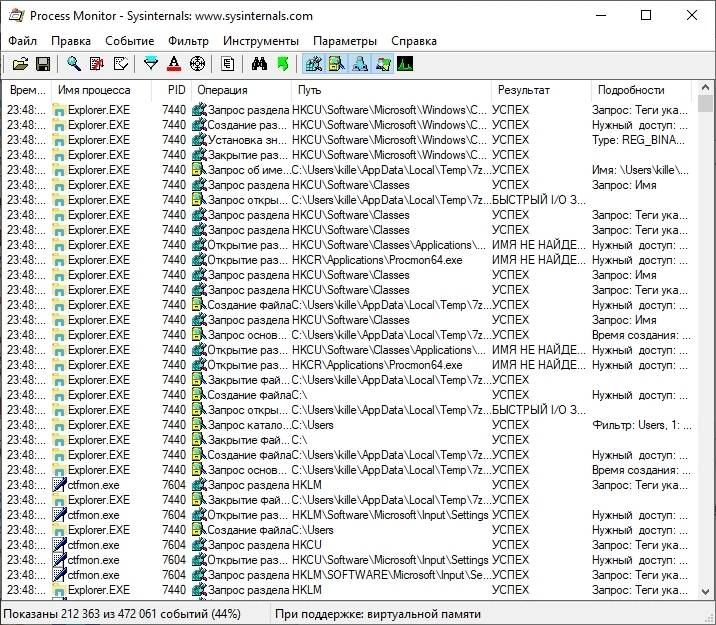
Task: Click the Путь column header
Action: coord(391,90)
